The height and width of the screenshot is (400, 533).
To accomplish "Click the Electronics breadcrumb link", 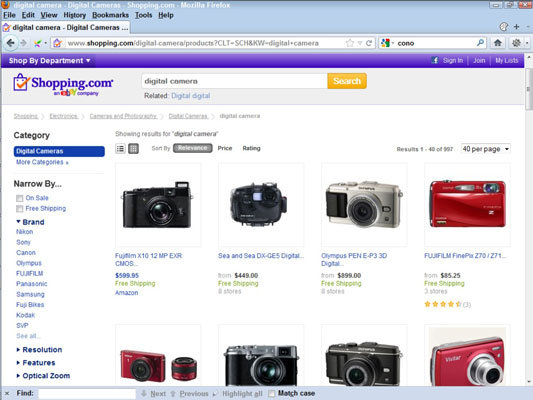I will (x=64, y=116).
